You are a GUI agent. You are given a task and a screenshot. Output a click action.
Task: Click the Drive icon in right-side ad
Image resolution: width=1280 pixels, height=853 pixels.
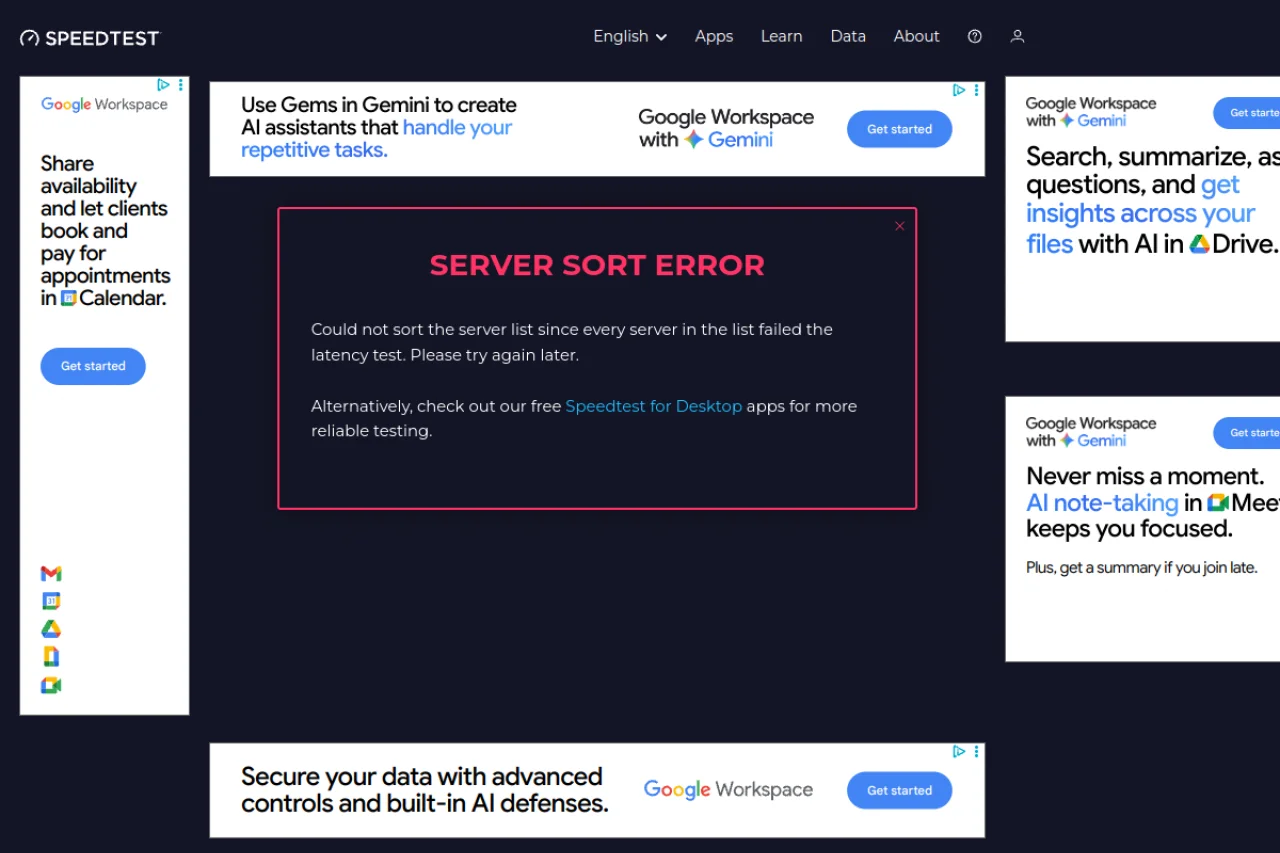[1200, 243]
